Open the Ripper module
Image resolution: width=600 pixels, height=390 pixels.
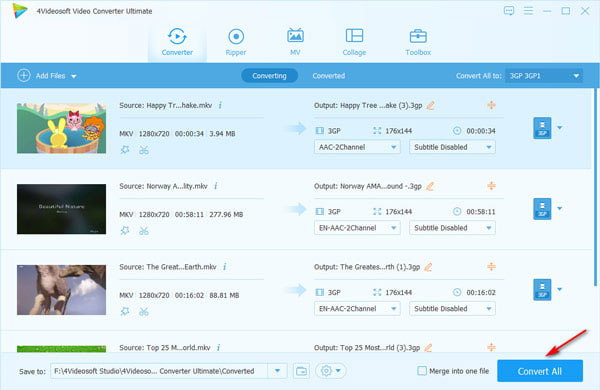tap(236, 42)
